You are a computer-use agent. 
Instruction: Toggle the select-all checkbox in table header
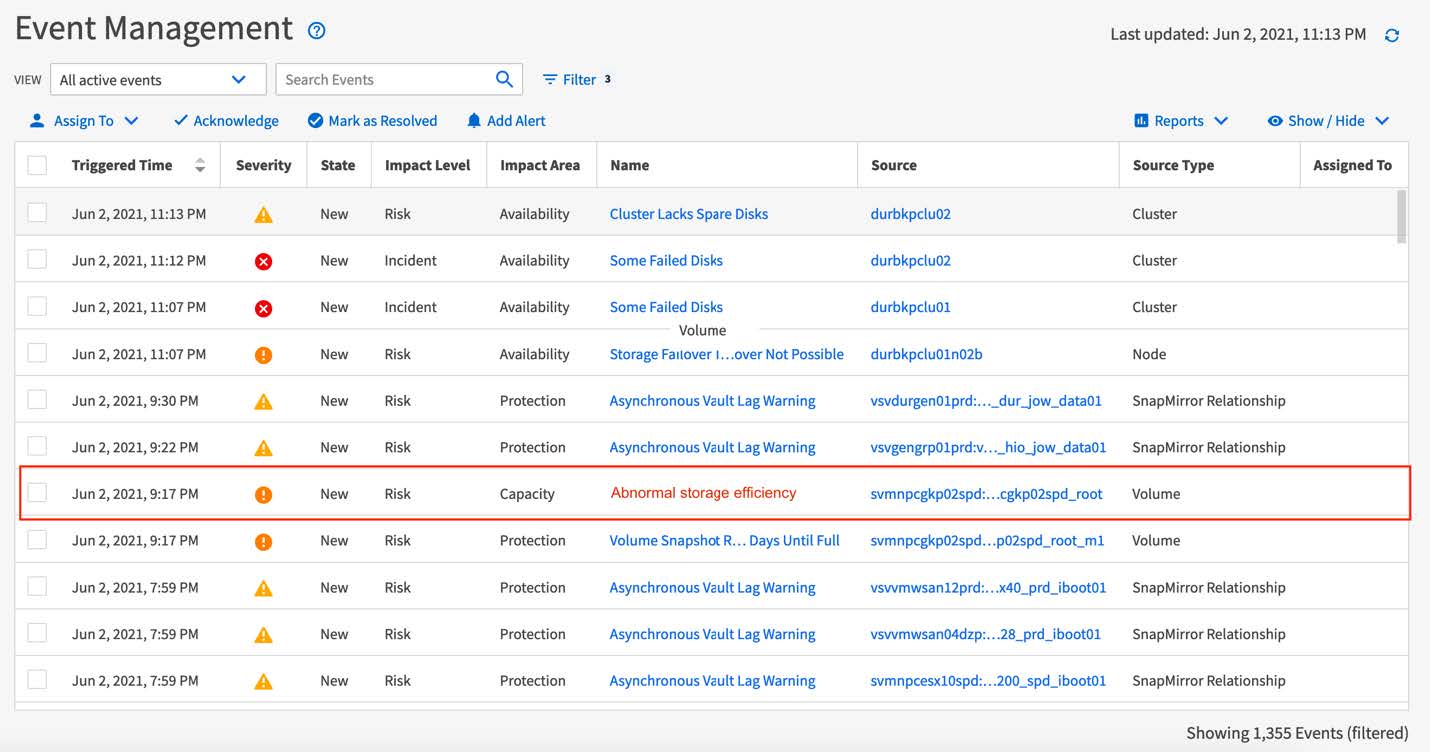(37, 166)
